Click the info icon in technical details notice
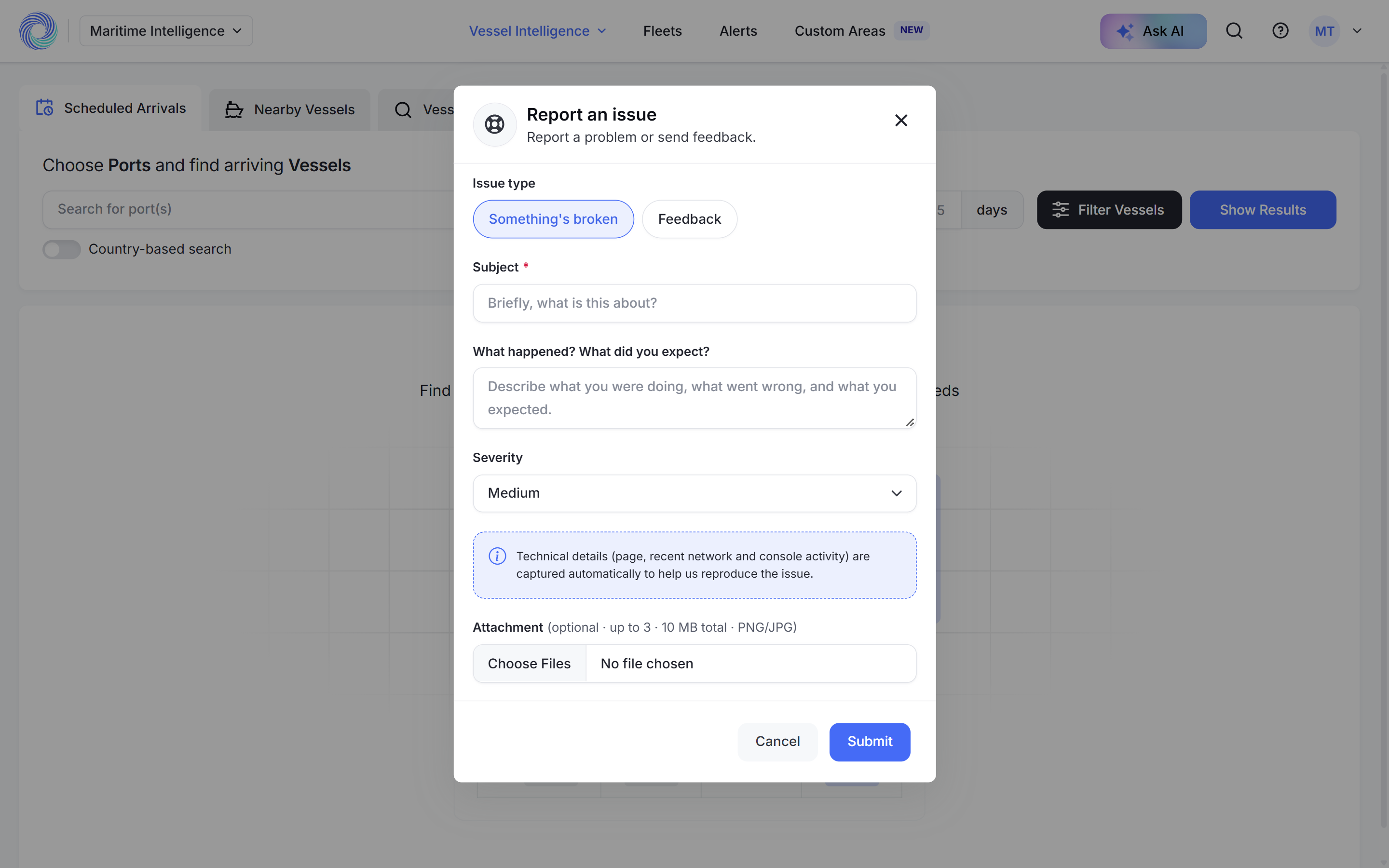 497,556
